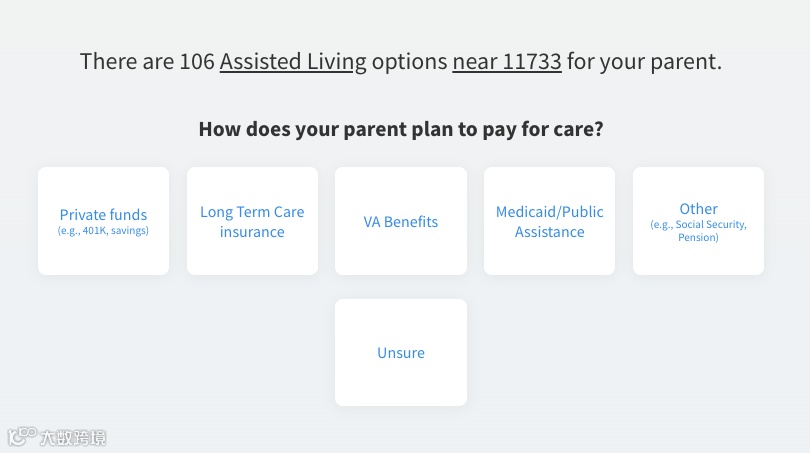Click the word 'insurance' on the card

[x=252, y=232]
